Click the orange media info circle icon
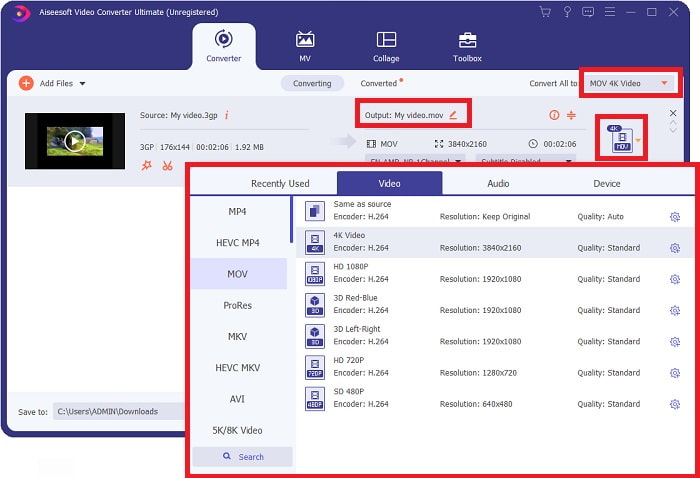 click(554, 115)
